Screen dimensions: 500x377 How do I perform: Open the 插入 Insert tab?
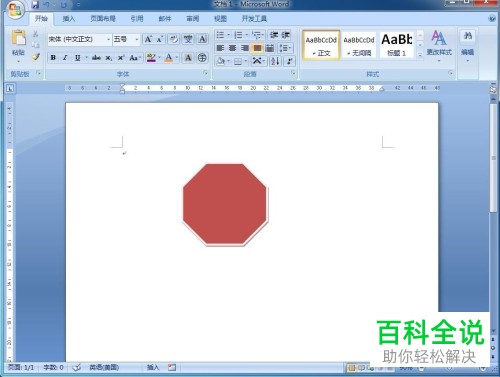point(69,19)
